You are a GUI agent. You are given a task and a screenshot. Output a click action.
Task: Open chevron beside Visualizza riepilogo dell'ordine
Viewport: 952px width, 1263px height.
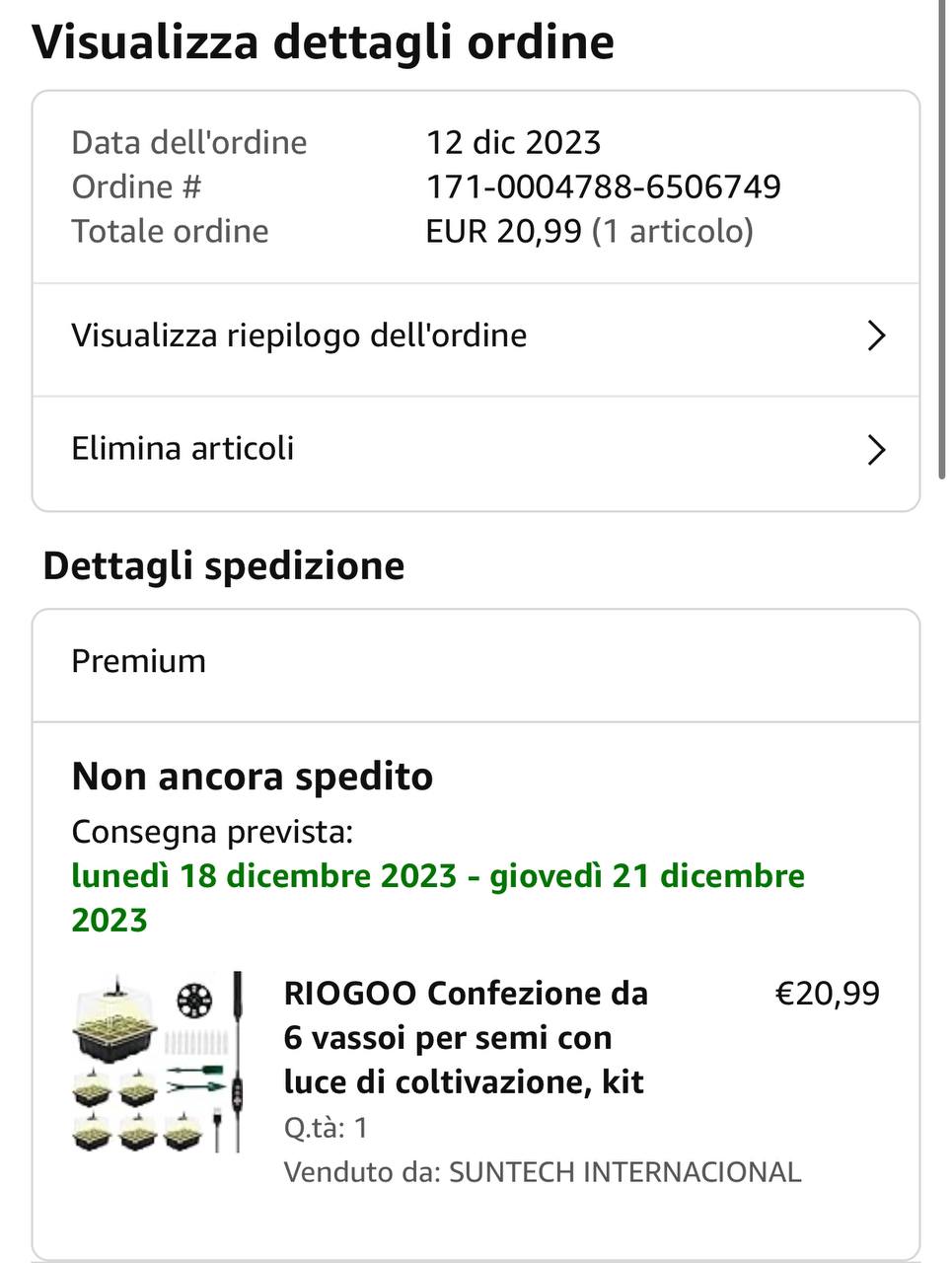[876, 336]
